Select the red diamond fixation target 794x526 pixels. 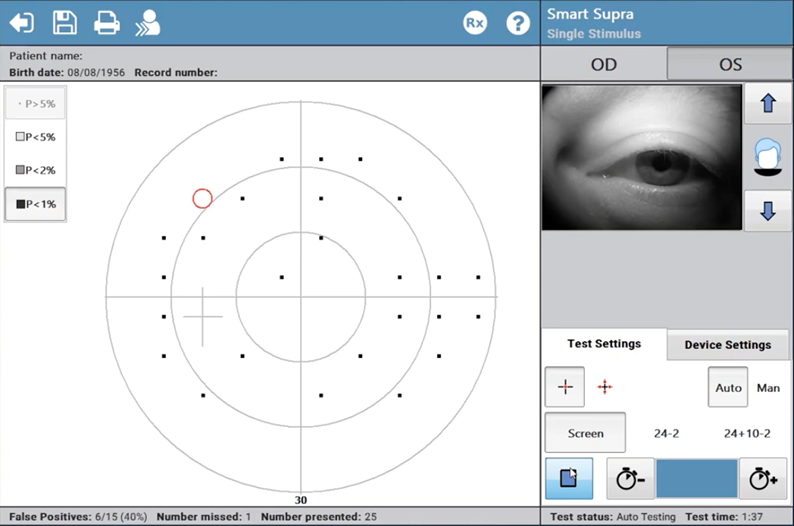tap(605, 387)
